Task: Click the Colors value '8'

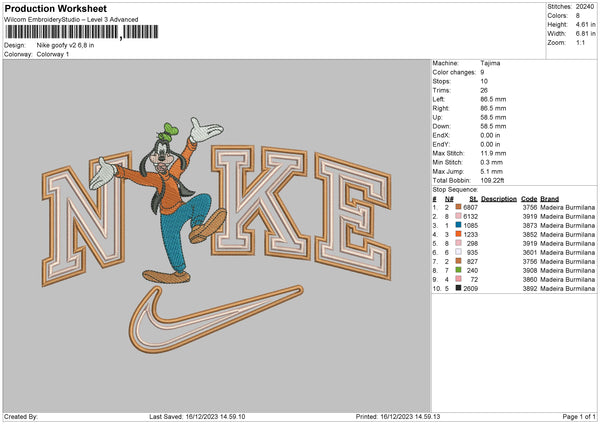Action: pyautogui.click(x=577, y=16)
